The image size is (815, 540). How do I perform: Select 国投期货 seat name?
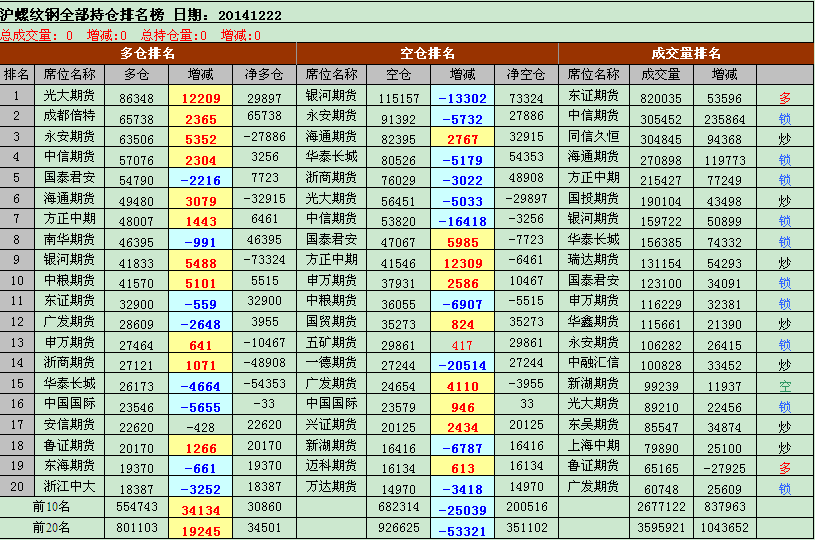[593, 199]
